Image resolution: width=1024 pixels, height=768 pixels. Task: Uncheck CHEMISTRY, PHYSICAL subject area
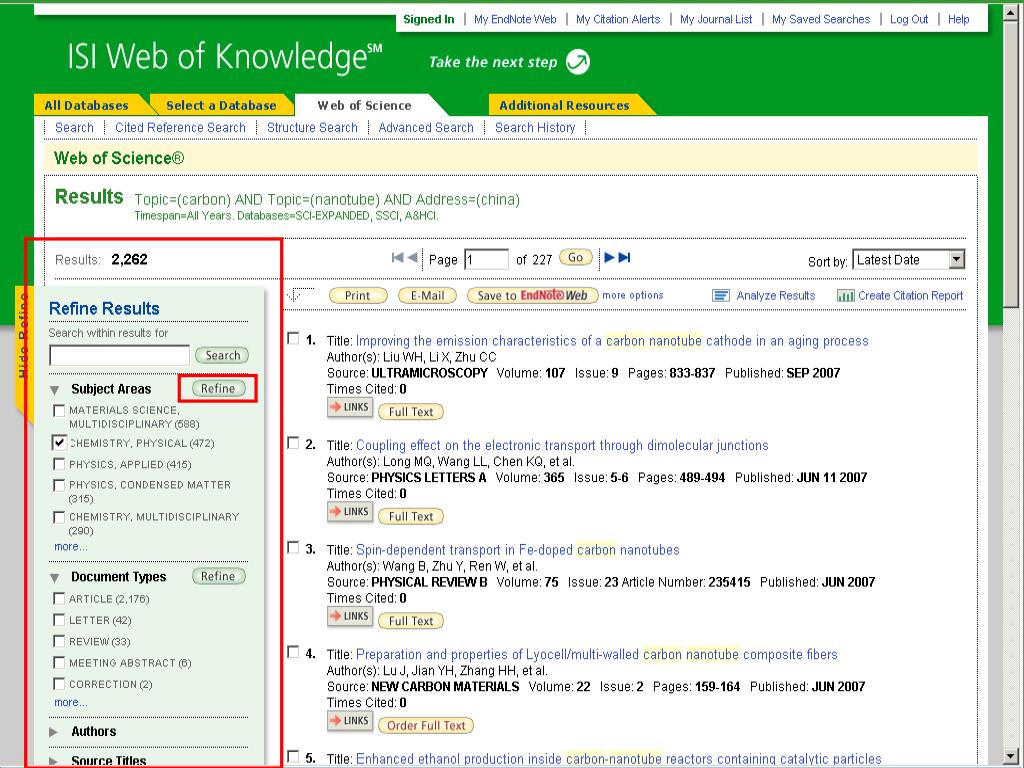click(59, 443)
